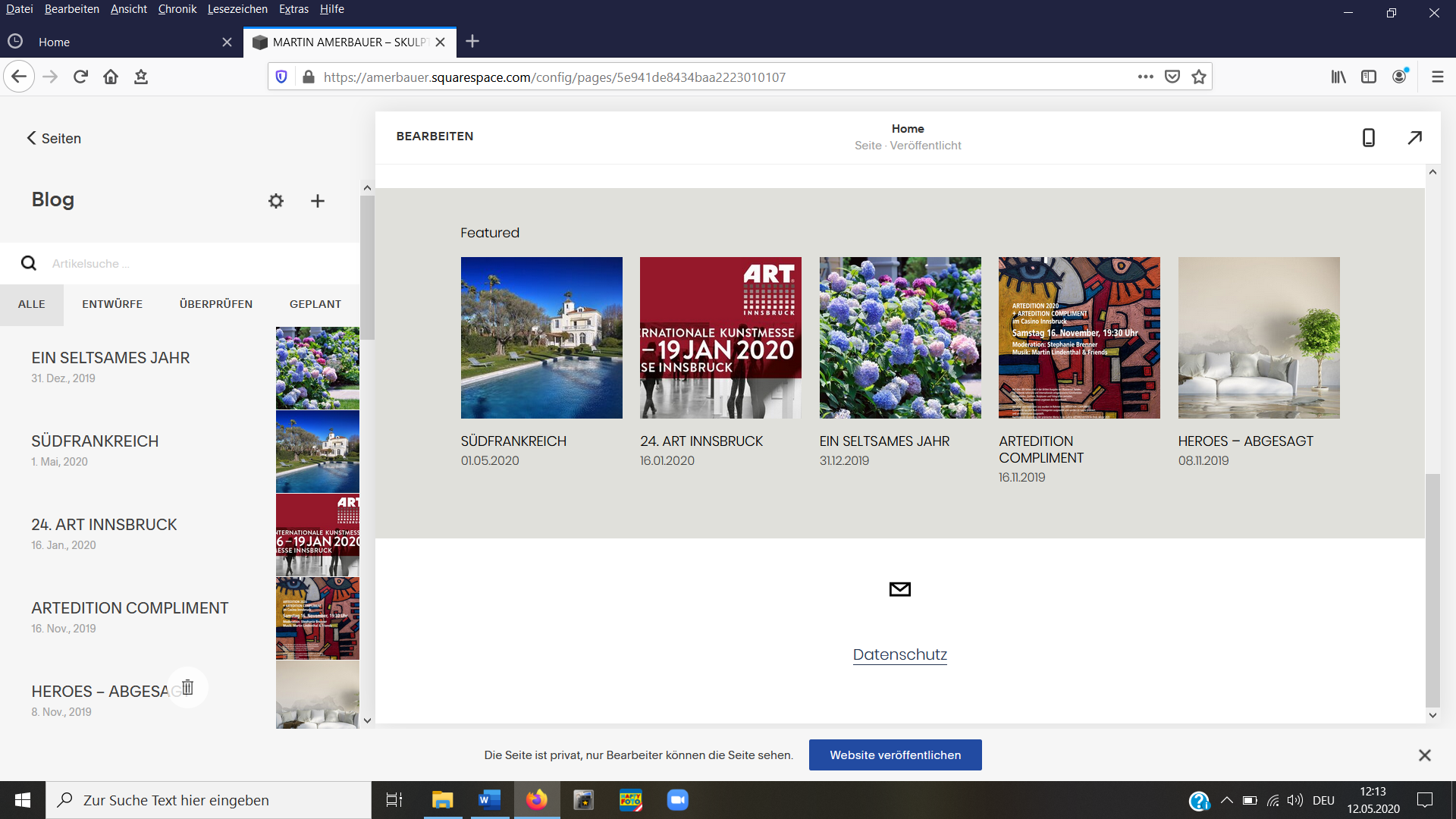Toggle the Firefox sidebar
1456x819 pixels.
1368,77
